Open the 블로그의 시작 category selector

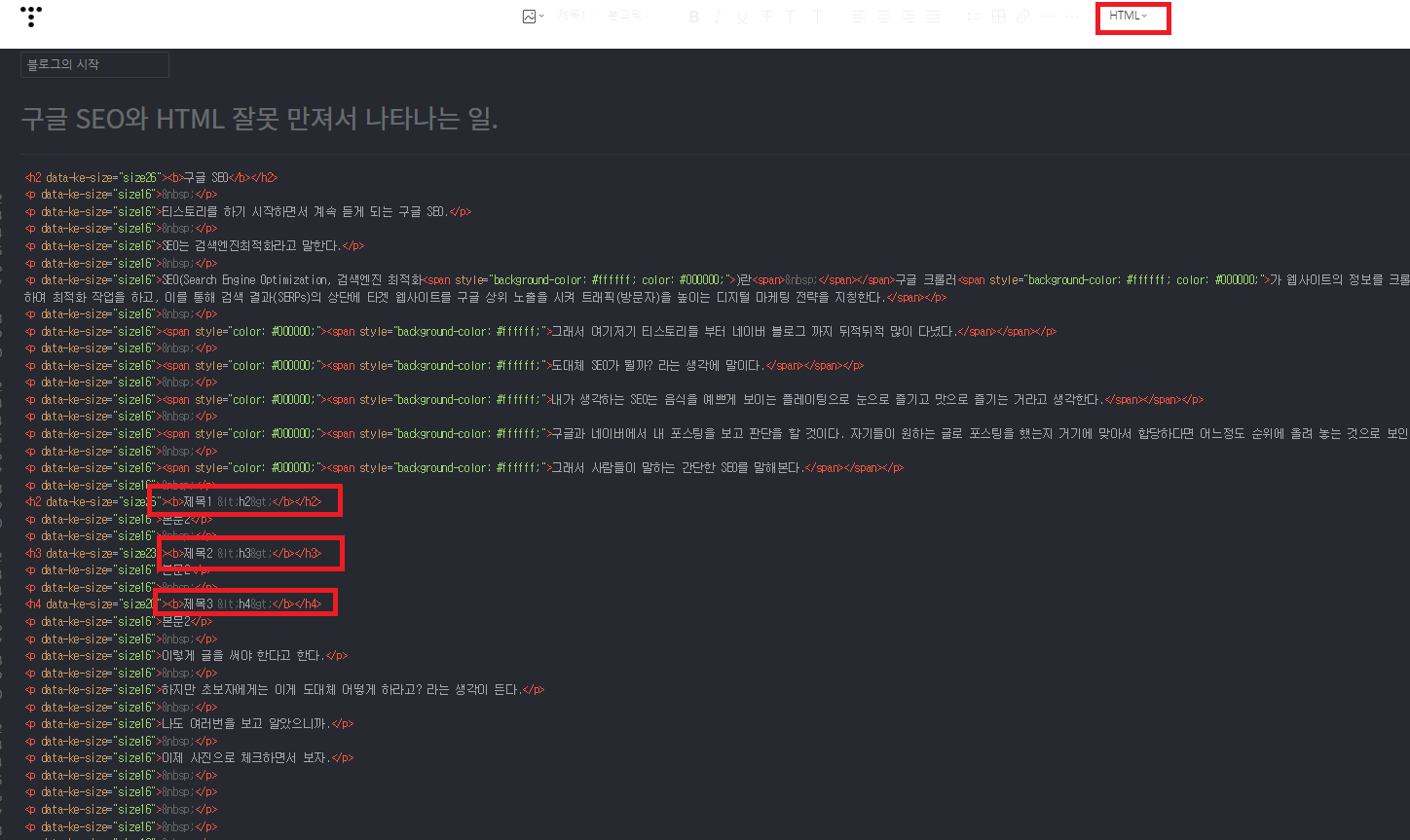(94, 64)
